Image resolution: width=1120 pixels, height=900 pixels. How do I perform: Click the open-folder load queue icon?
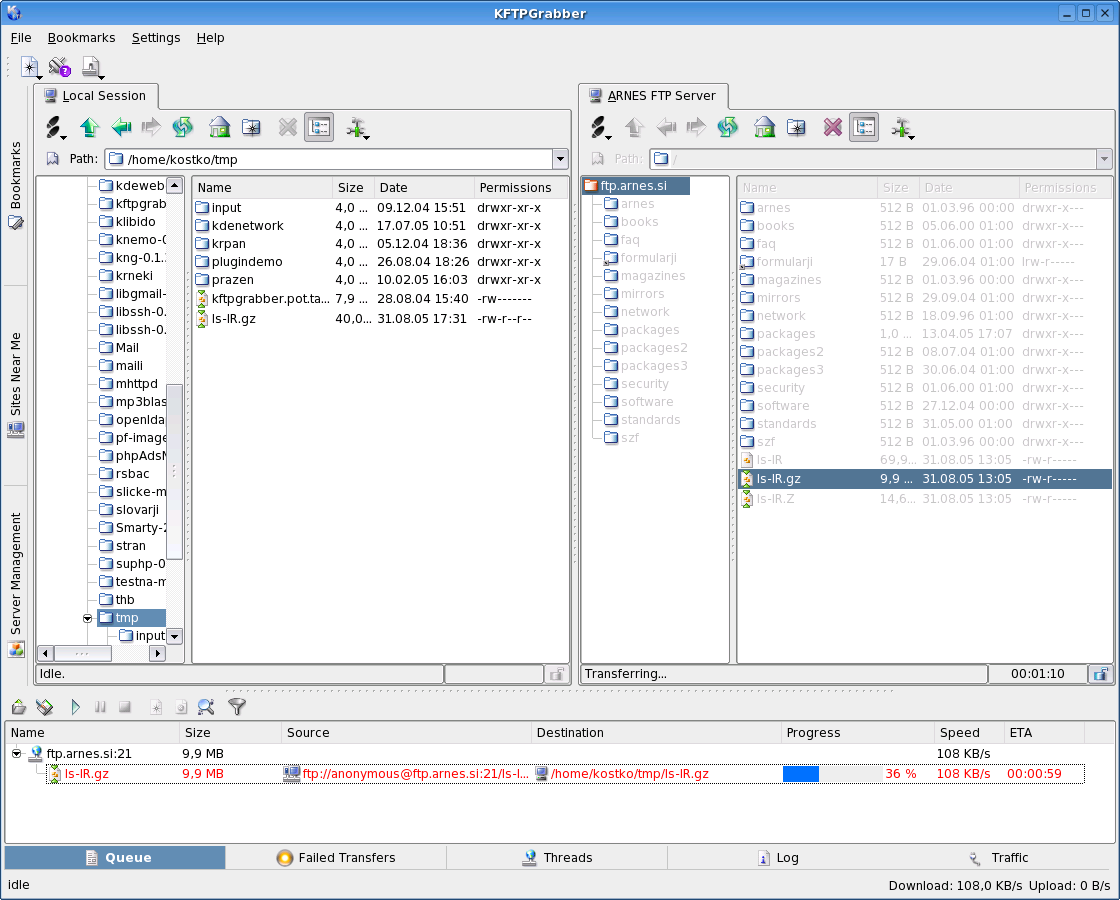pyautogui.click(x=19, y=707)
